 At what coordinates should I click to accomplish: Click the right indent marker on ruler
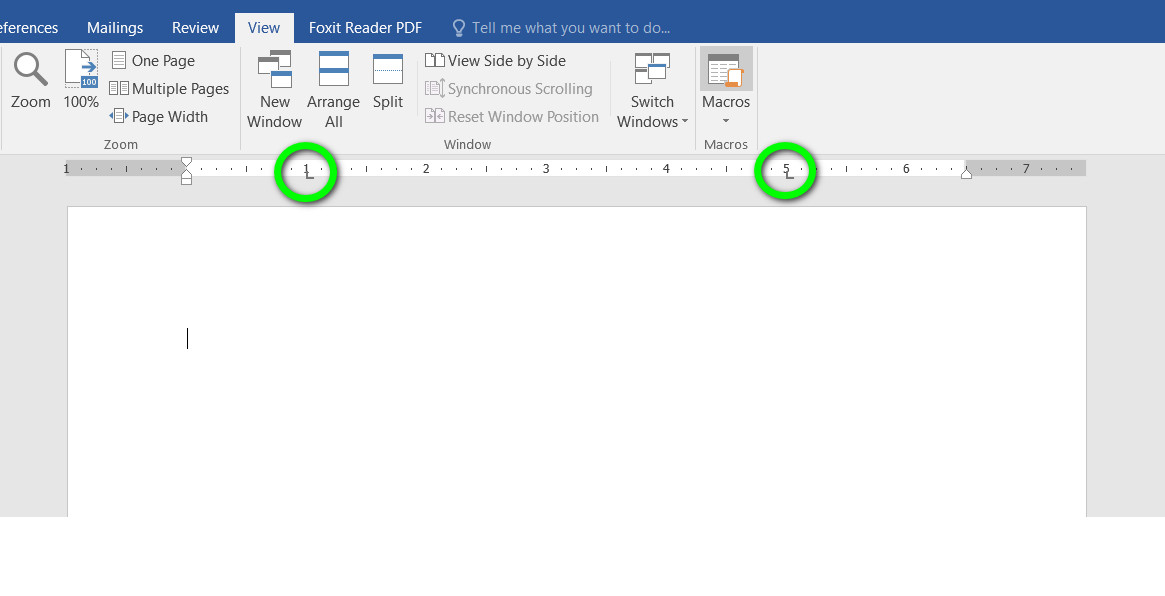coord(966,173)
